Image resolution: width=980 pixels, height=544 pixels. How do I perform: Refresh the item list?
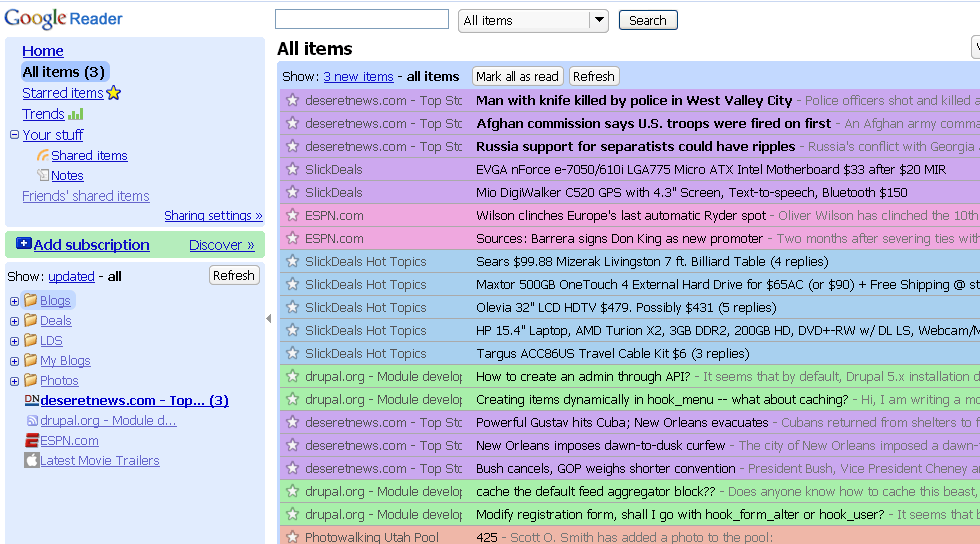coord(594,76)
